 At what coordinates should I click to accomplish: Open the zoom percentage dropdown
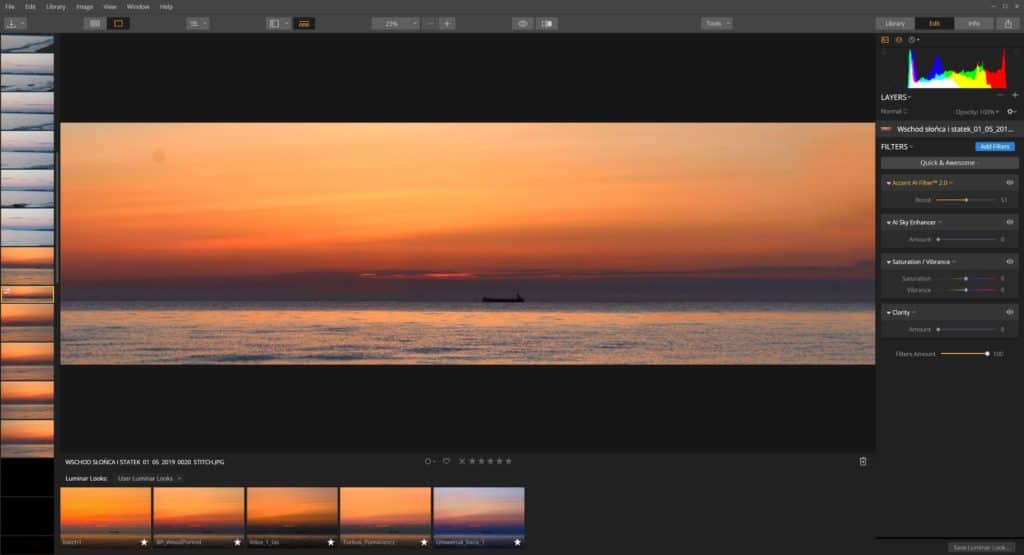point(396,24)
